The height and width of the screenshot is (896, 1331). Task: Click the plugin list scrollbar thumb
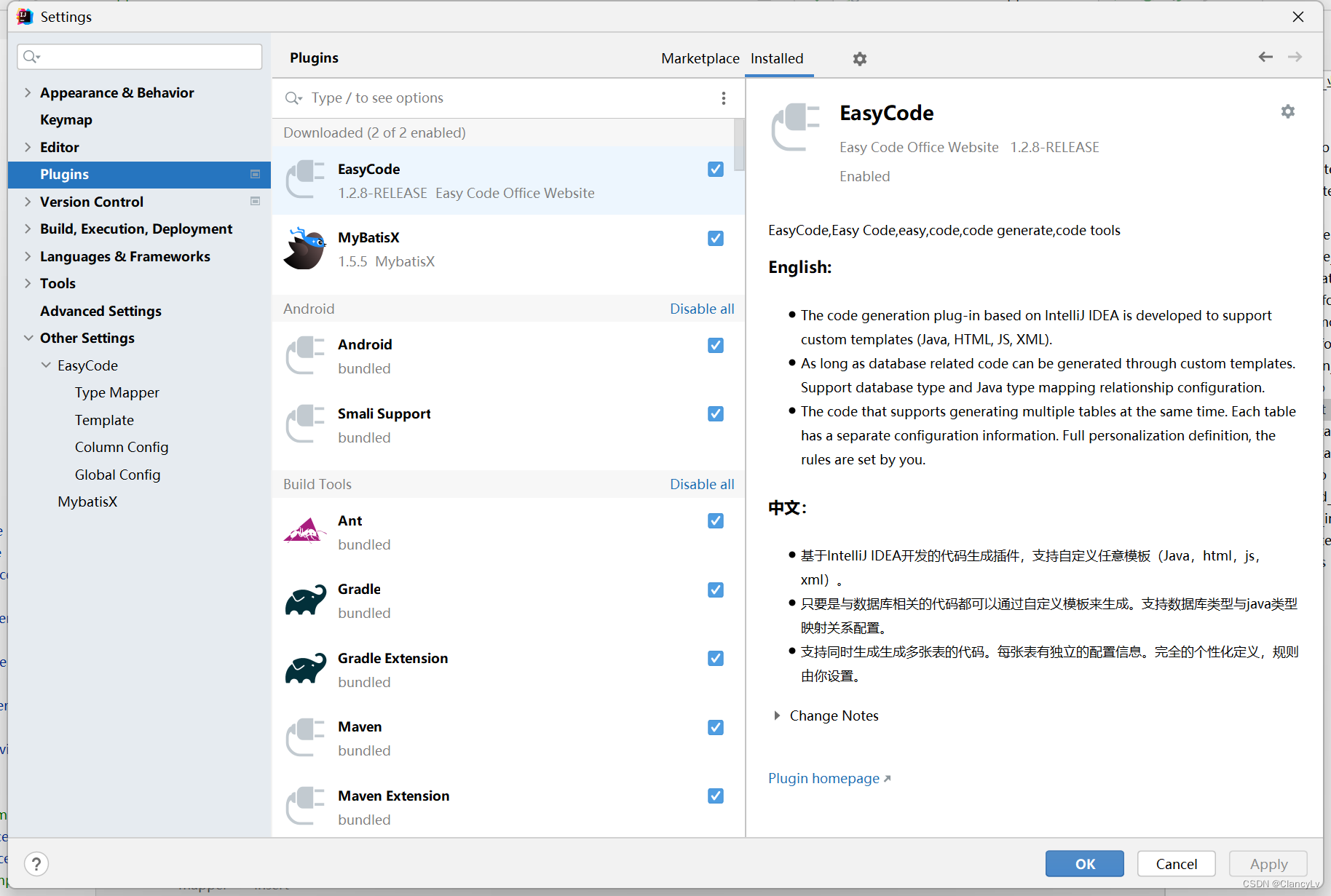(739, 145)
